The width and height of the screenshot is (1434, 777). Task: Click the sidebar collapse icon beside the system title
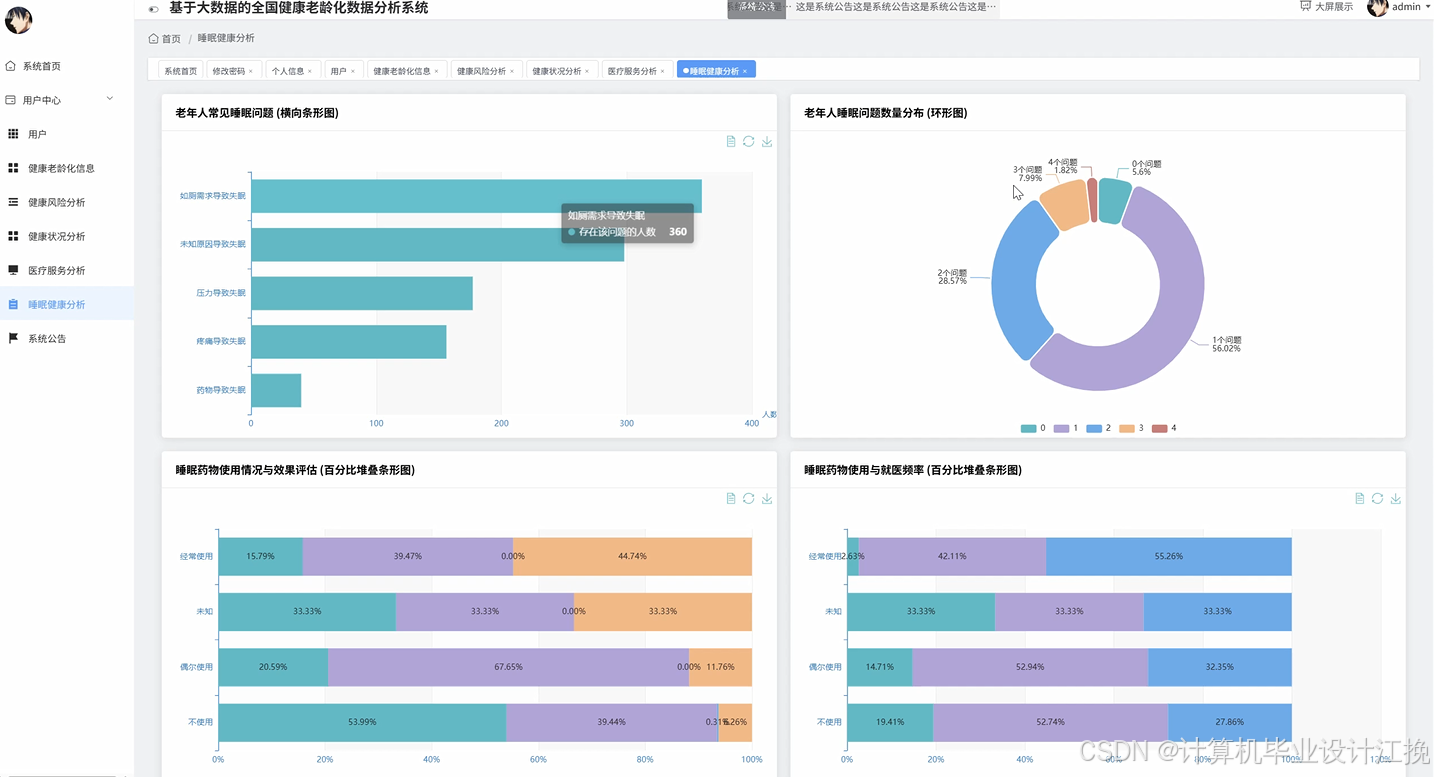tap(153, 9)
